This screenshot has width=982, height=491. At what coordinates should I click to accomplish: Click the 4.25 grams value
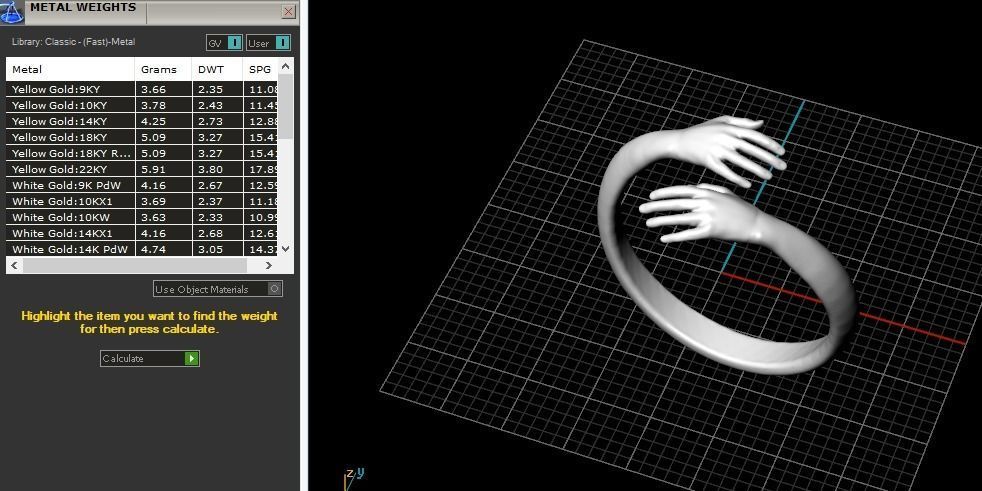point(153,121)
